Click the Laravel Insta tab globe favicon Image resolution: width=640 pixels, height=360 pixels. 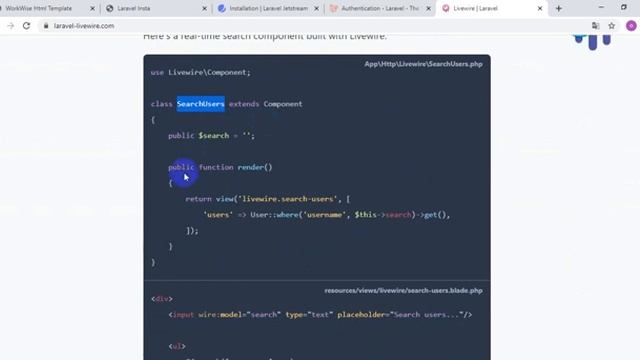[x=109, y=8]
